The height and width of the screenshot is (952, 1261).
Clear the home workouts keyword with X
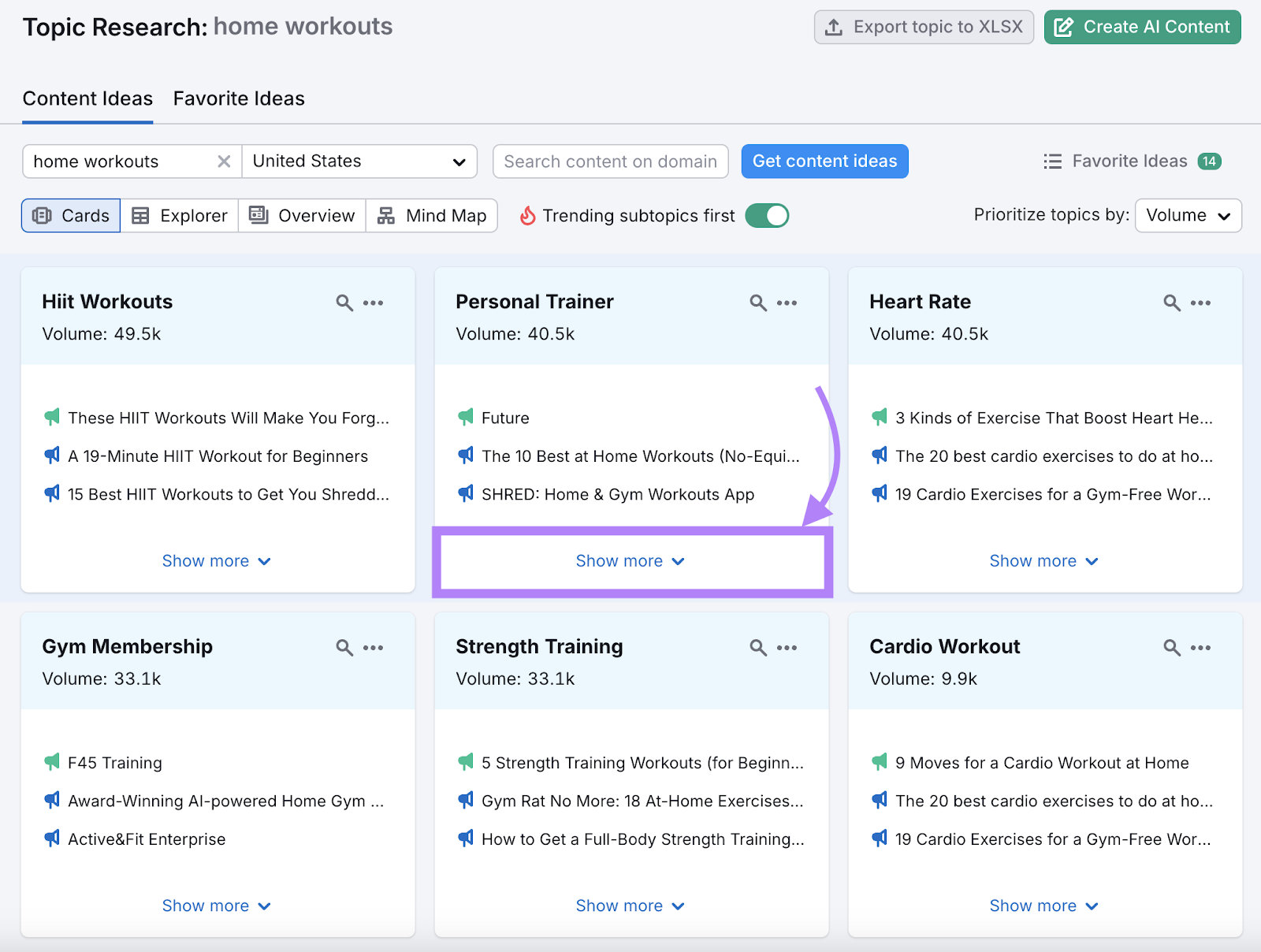(224, 162)
